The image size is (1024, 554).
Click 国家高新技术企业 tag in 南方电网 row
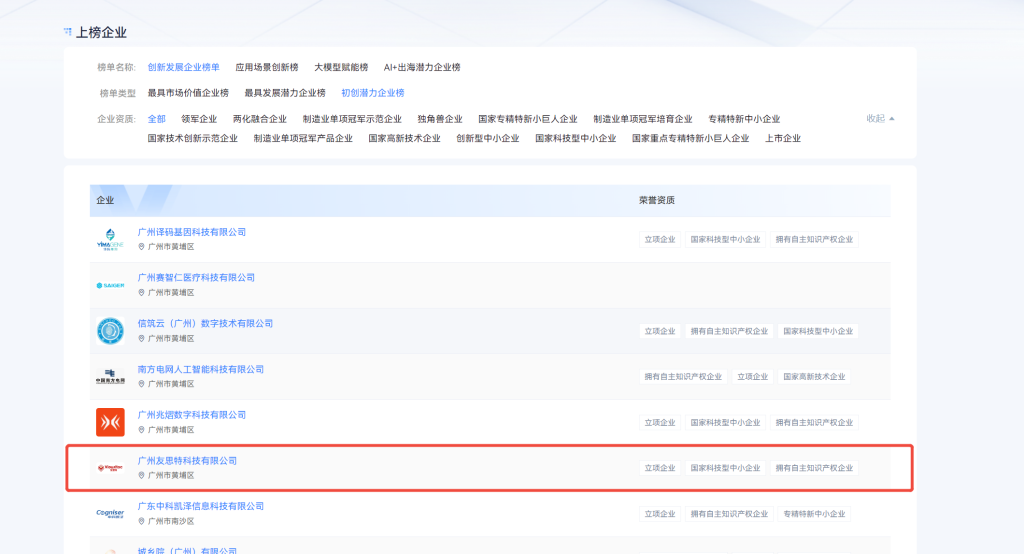[x=814, y=377]
